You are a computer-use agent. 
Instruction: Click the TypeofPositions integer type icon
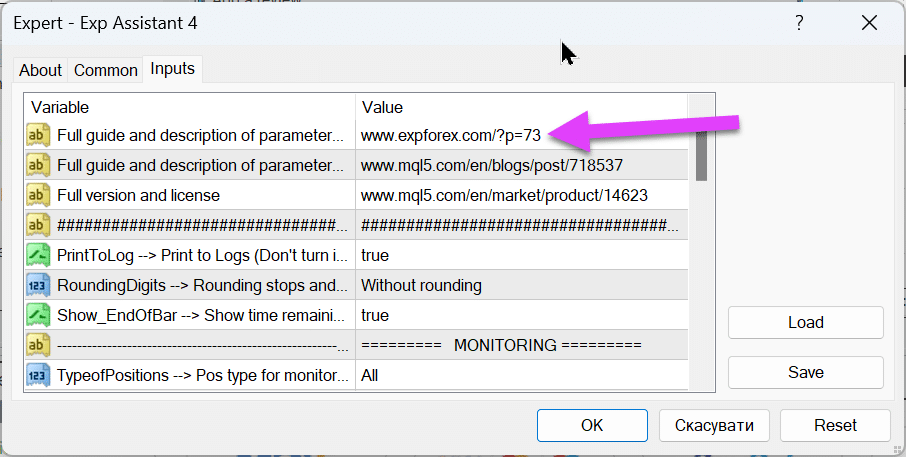point(38,375)
